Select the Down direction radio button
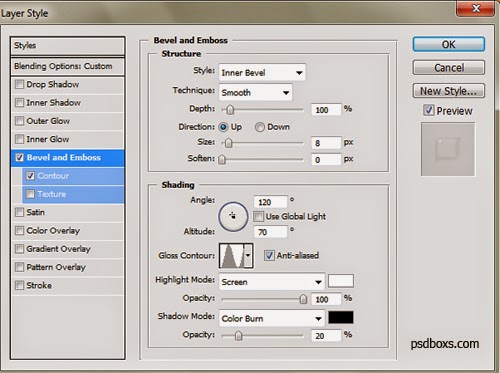 260,127
